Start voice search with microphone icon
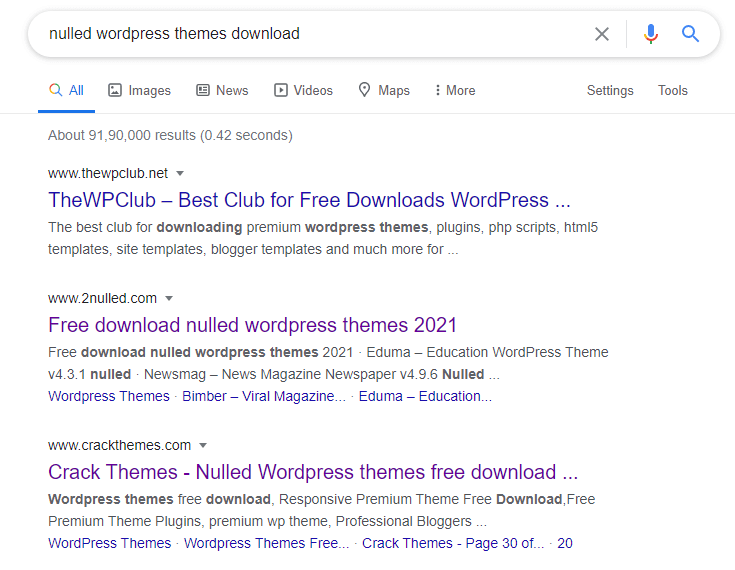This screenshot has height=570, width=735. (651, 34)
